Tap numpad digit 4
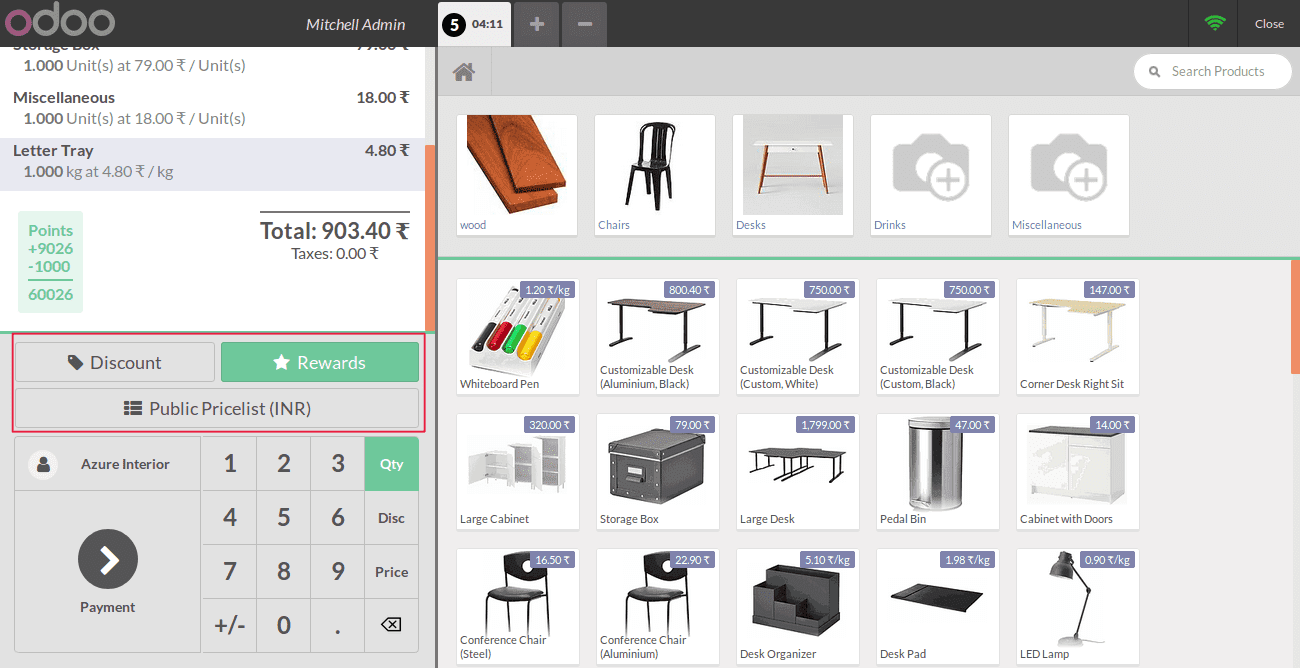 click(230, 518)
